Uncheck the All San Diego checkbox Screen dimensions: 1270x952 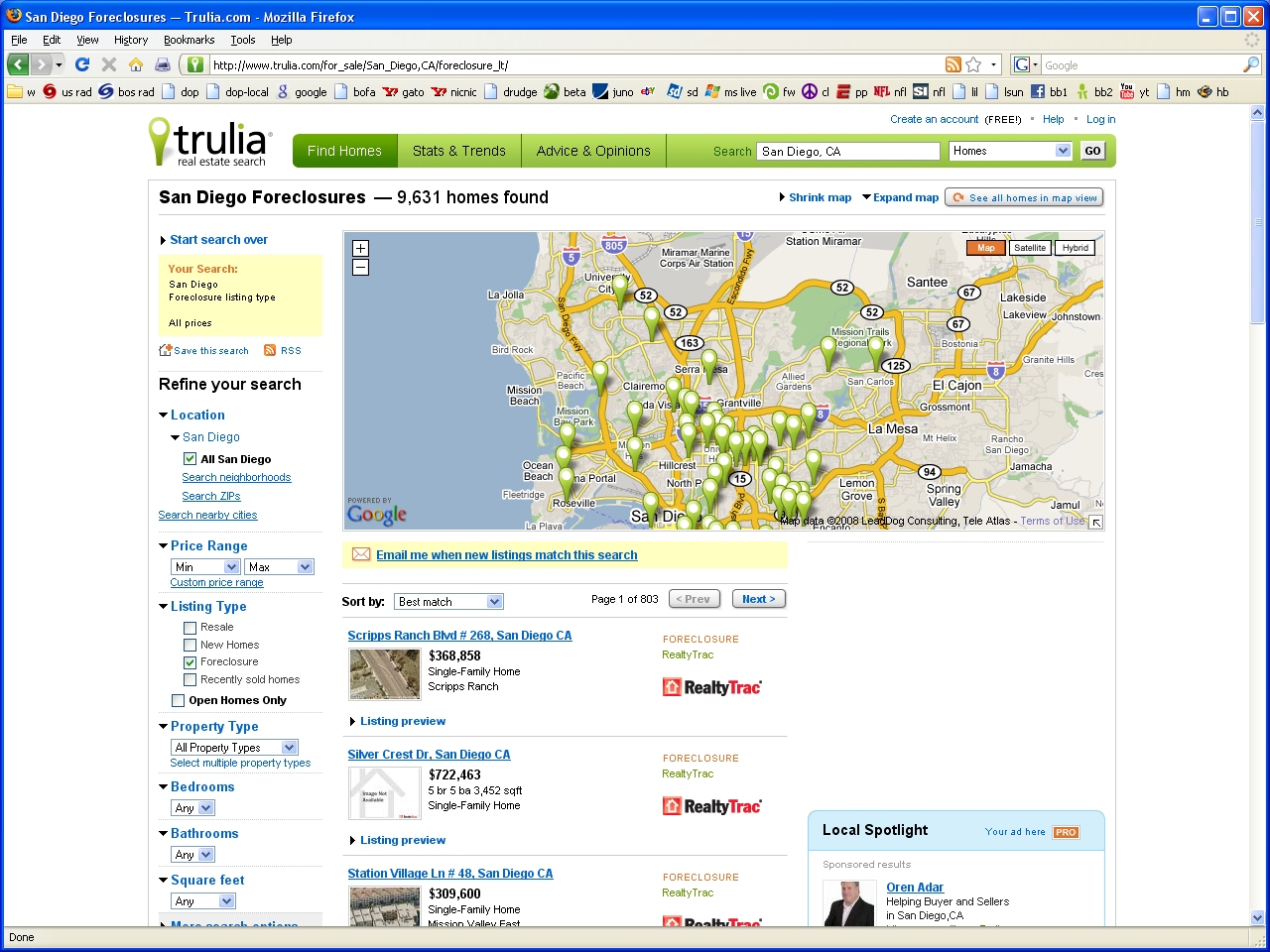[190, 459]
